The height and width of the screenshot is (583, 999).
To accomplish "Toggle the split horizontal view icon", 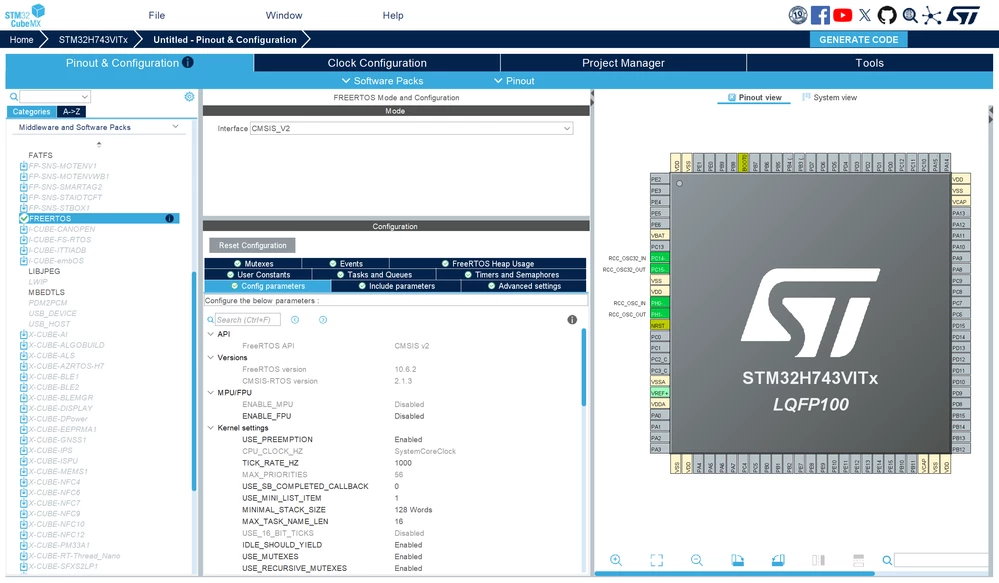I will click(859, 560).
